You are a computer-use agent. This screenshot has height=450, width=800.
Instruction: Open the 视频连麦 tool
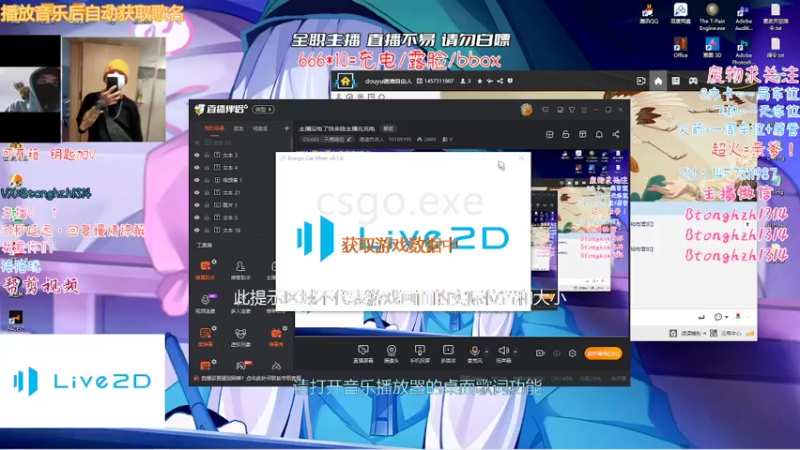click(x=206, y=303)
